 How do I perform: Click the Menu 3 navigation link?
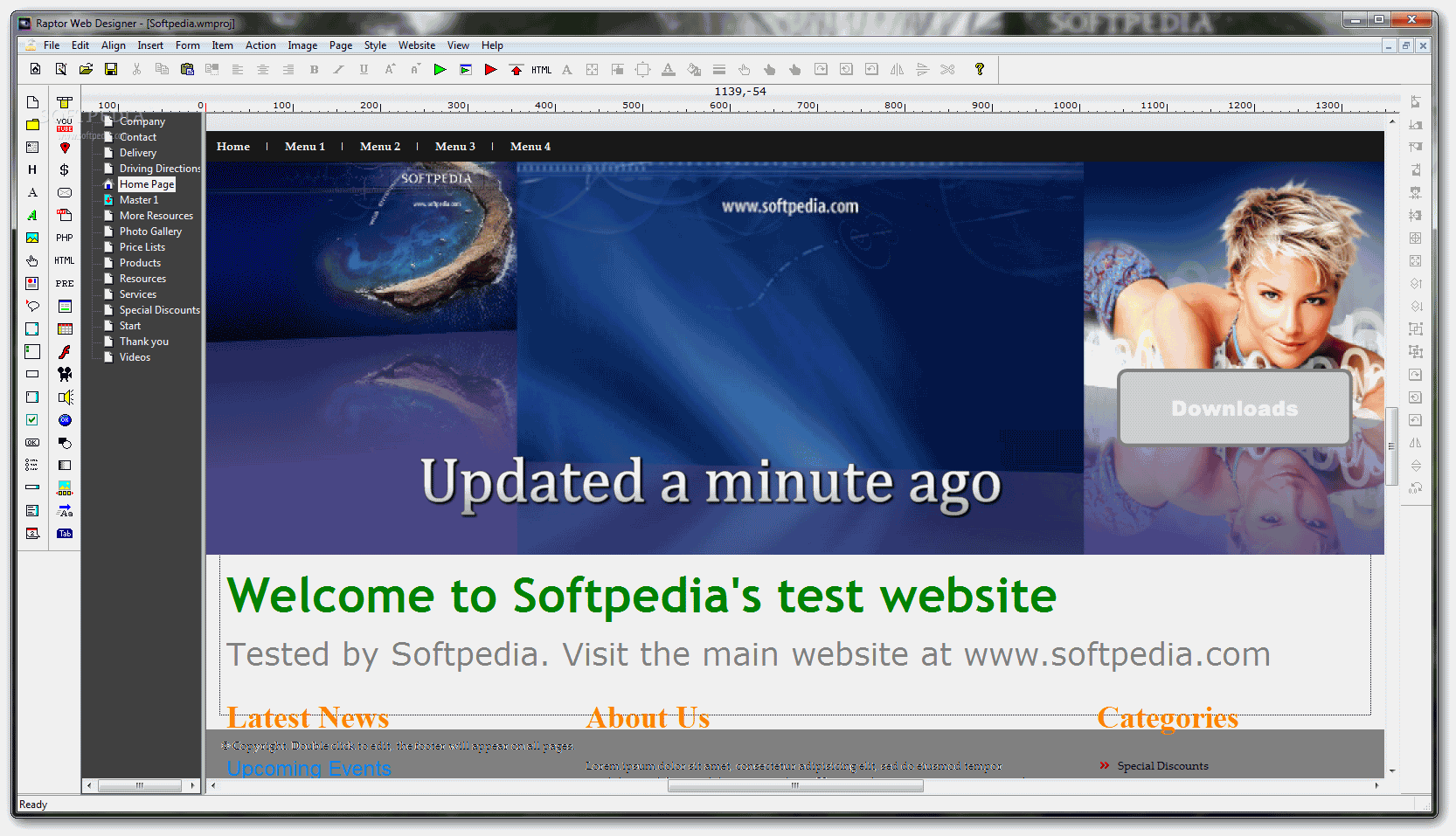(455, 146)
